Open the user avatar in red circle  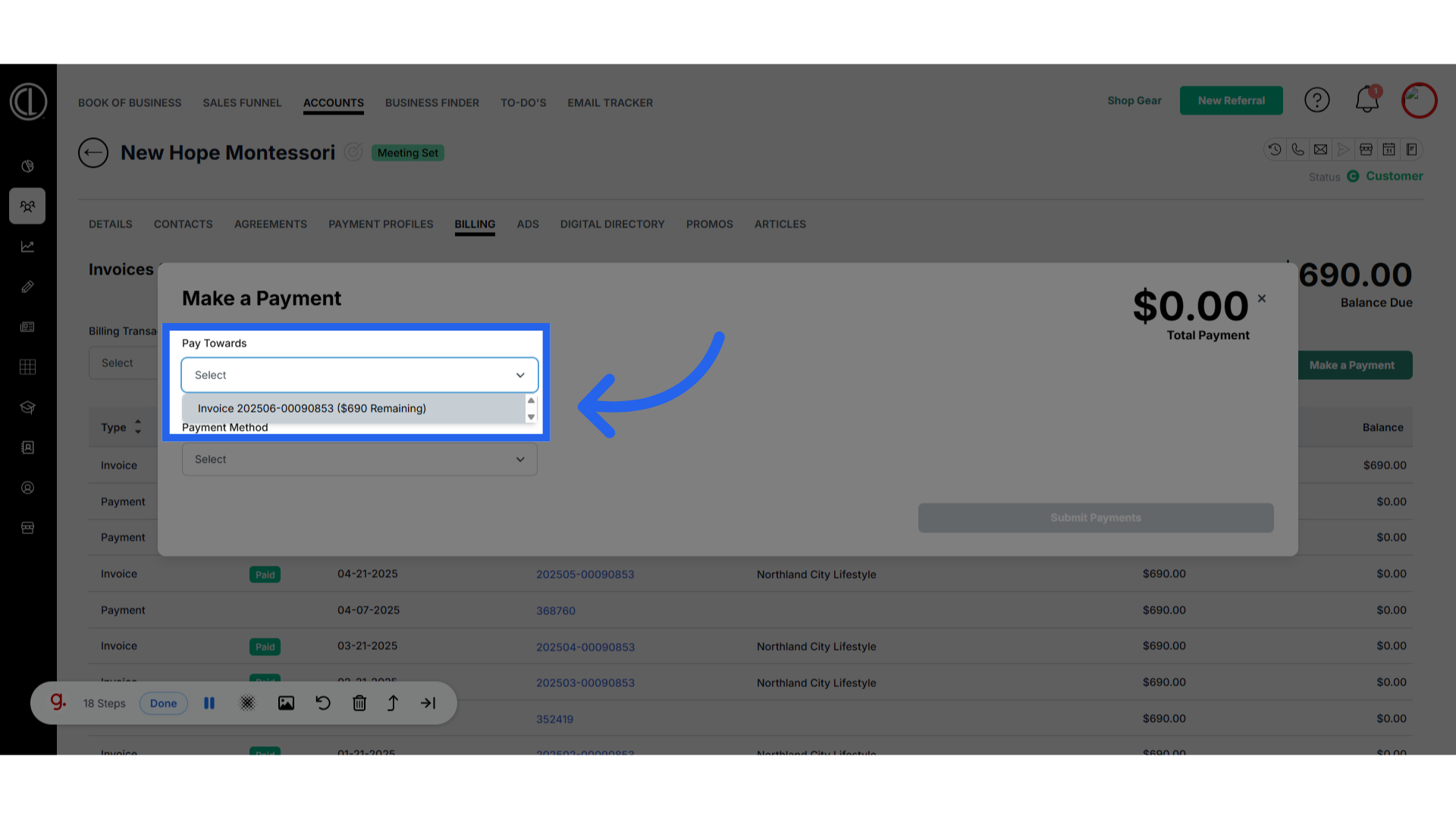coord(1419,100)
